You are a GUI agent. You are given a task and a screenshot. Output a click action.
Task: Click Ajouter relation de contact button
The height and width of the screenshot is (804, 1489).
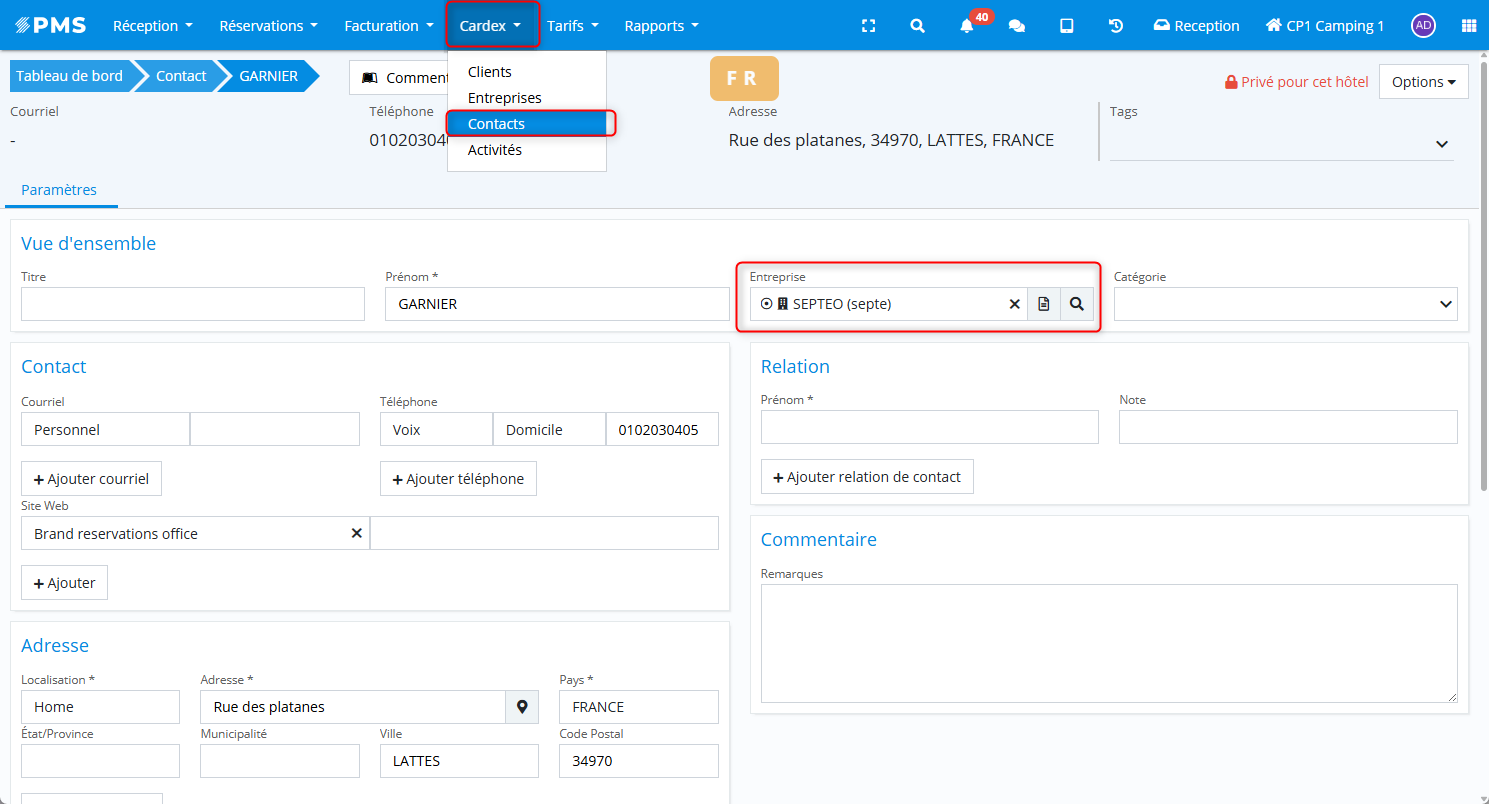tap(867, 477)
